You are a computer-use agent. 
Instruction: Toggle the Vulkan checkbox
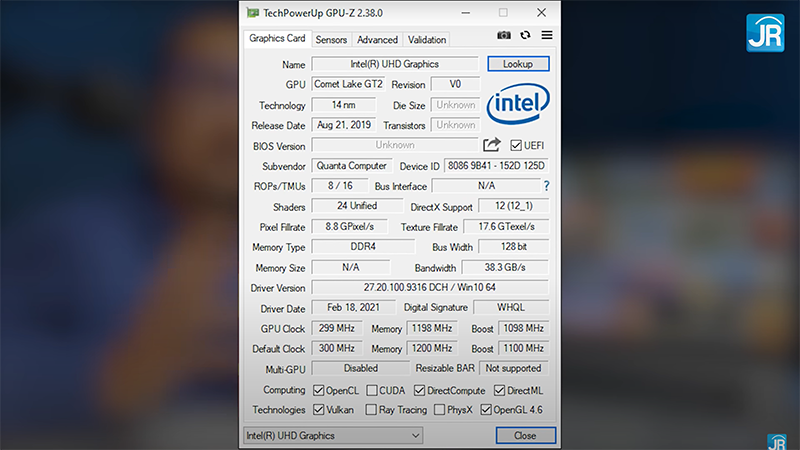click(318, 410)
